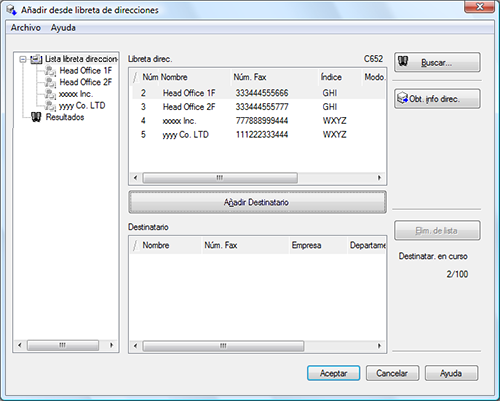The width and height of the screenshot is (500, 401).
Task: Click the Modo column header
Action: 374,77
